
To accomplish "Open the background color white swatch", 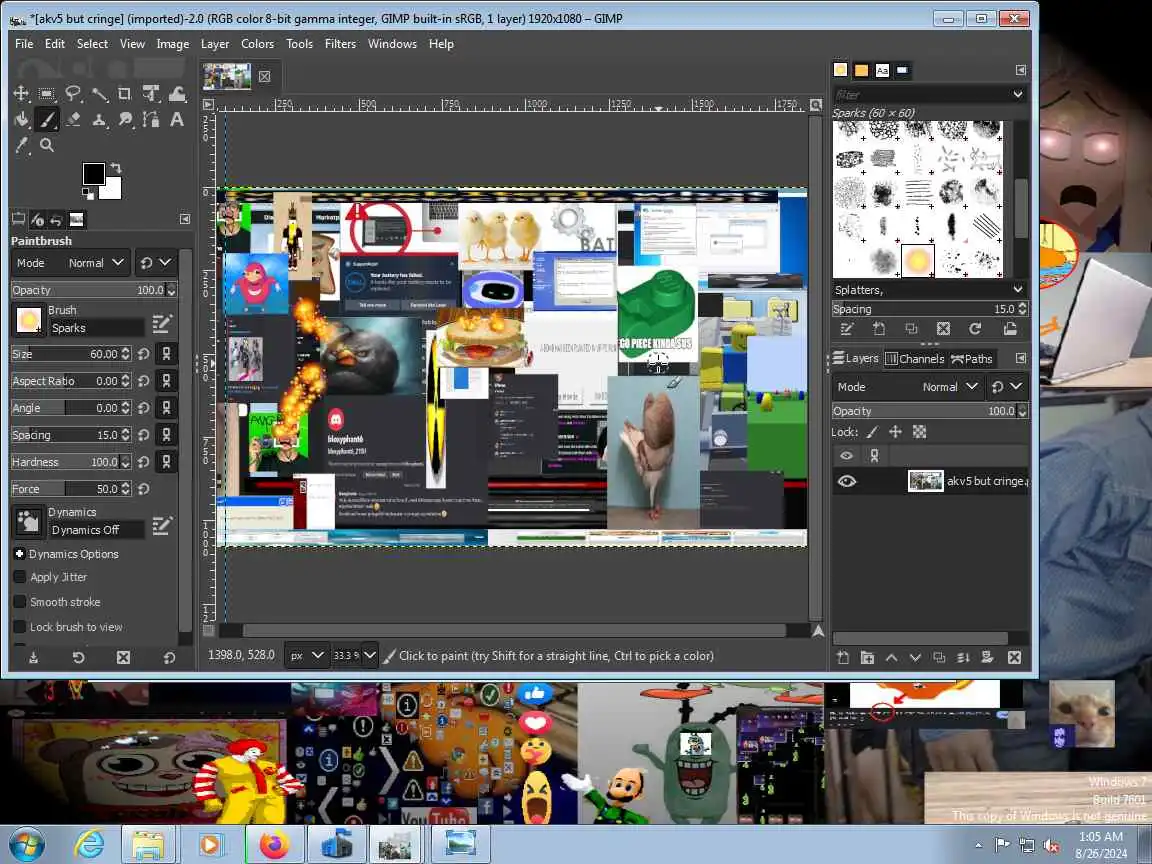I will (112, 190).
